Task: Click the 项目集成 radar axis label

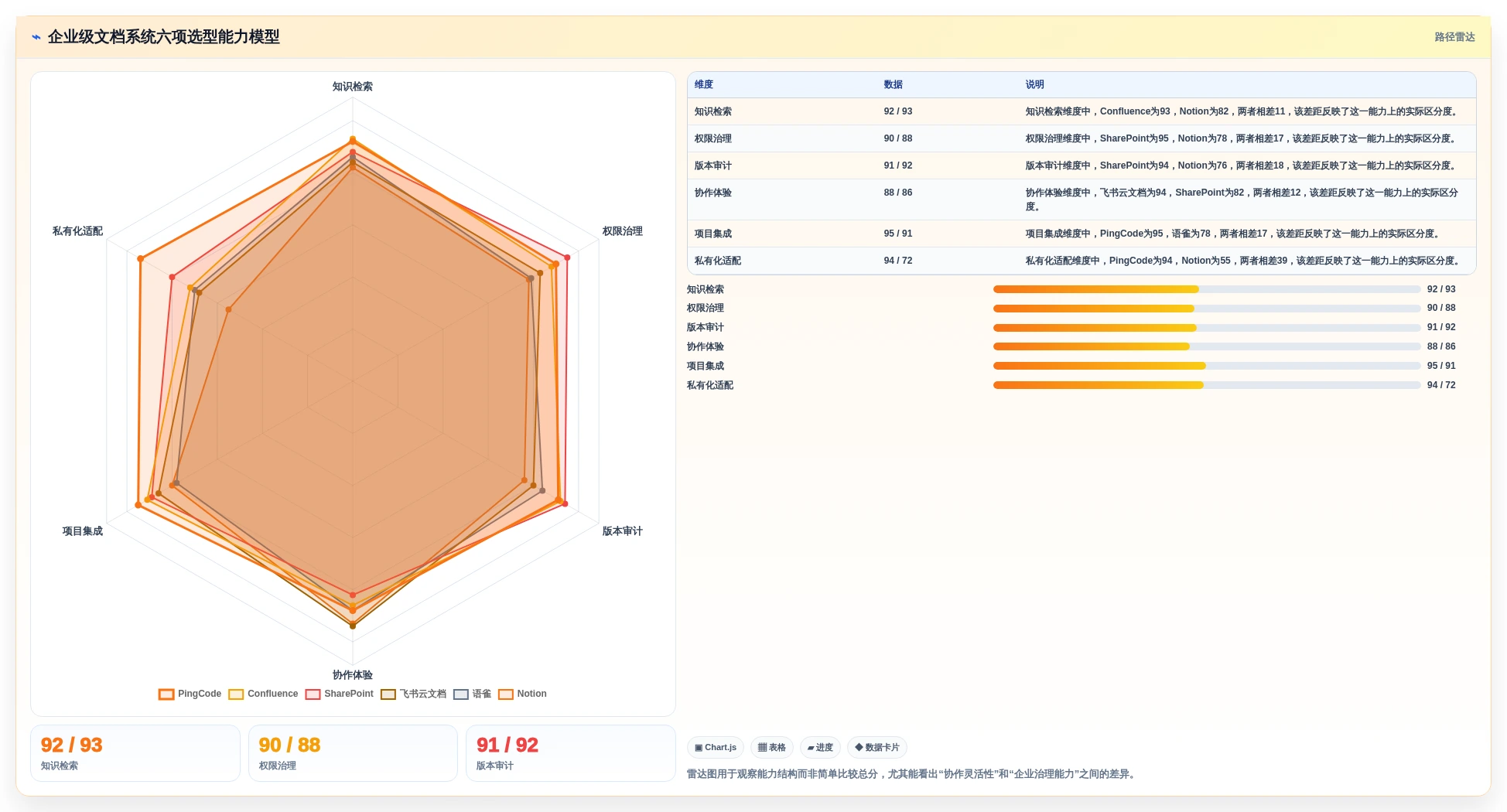Action: tap(83, 531)
